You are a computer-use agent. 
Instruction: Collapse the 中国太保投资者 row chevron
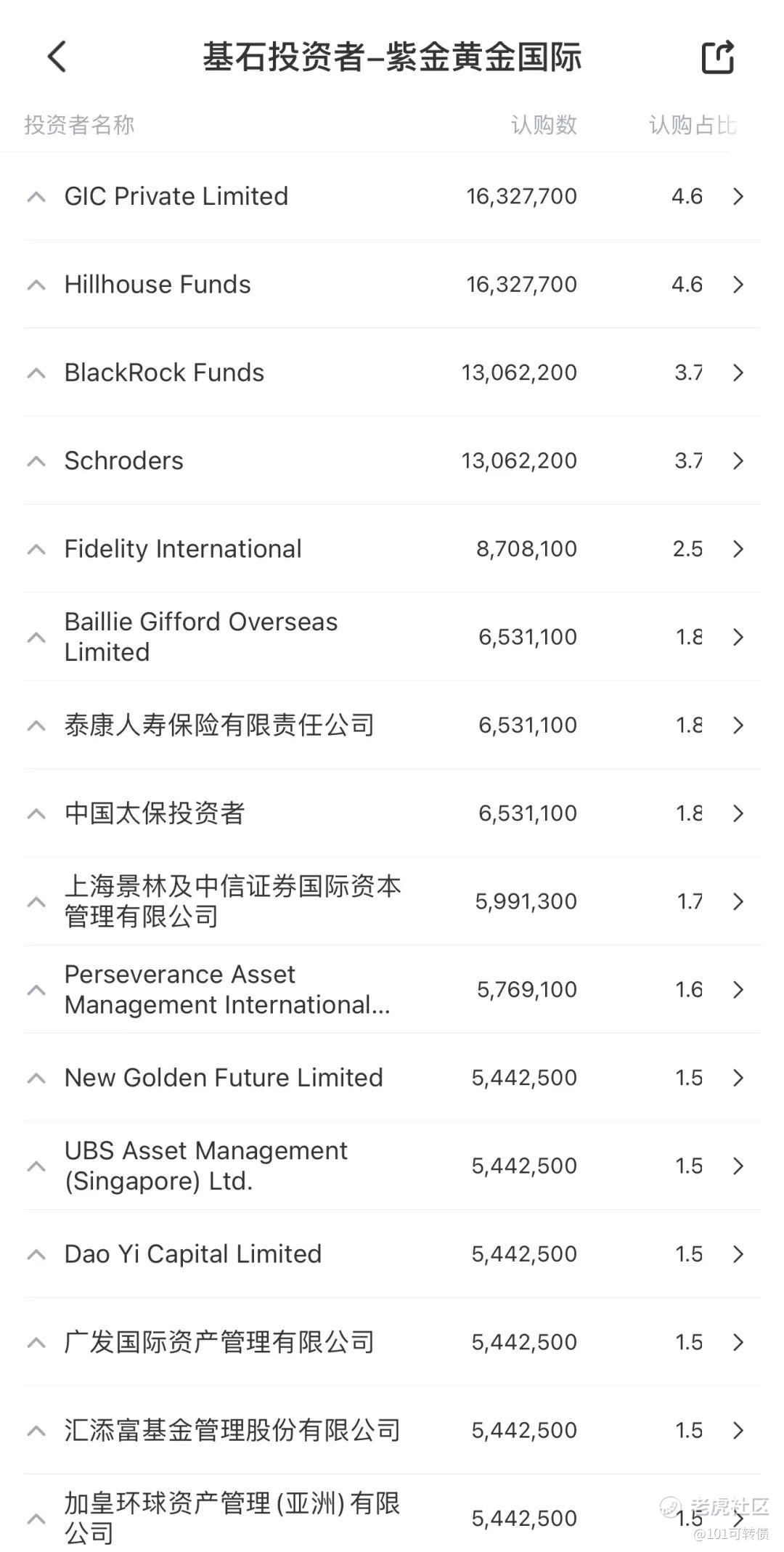pos(36,814)
